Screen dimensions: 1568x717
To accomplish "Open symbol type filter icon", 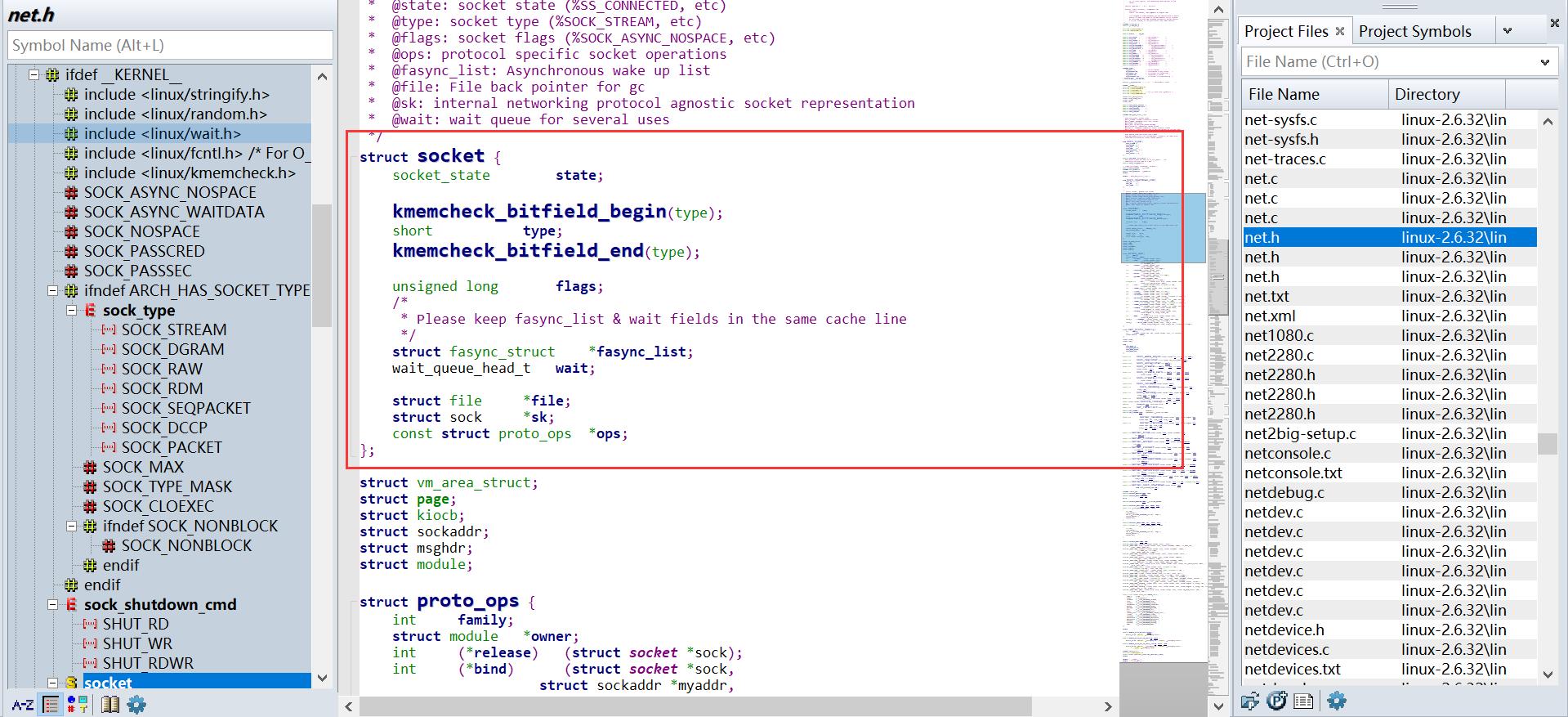I will pyautogui.click(x=78, y=705).
